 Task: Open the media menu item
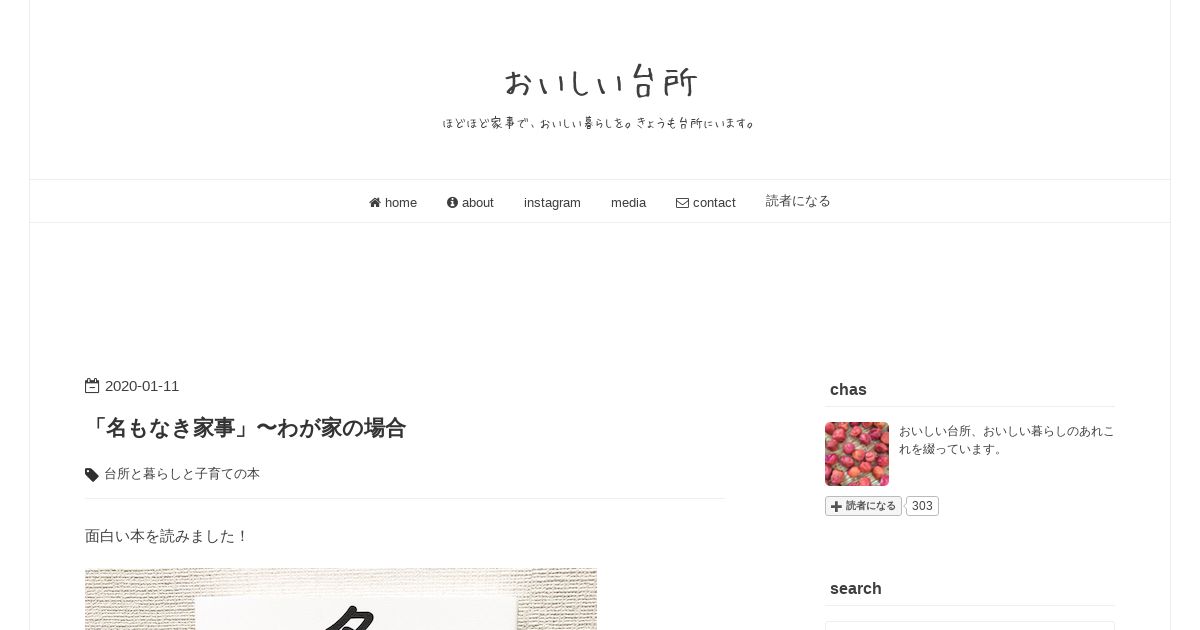pos(628,203)
